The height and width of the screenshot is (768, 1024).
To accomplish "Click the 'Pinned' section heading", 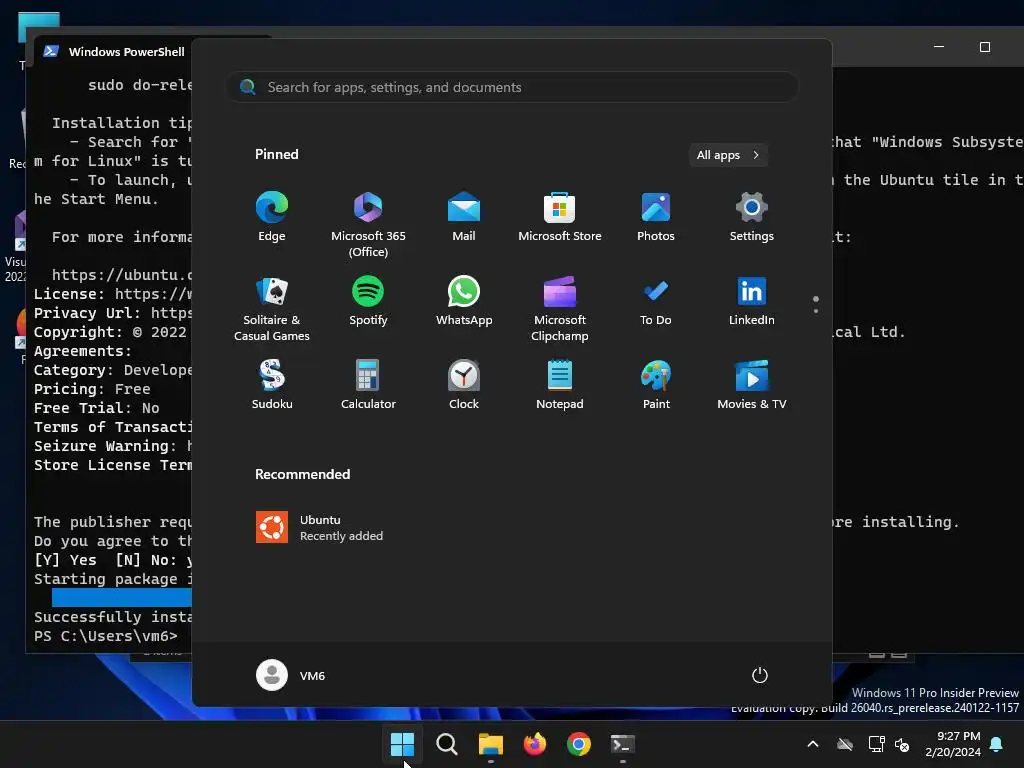I will [276, 154].
